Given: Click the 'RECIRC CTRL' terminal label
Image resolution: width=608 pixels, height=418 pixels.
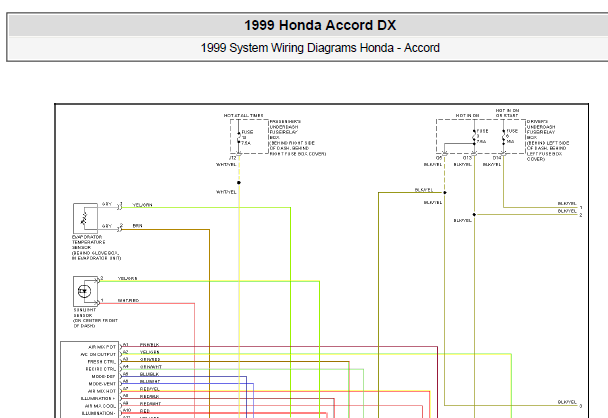Looking at the screenshot, I should point(101,369).
